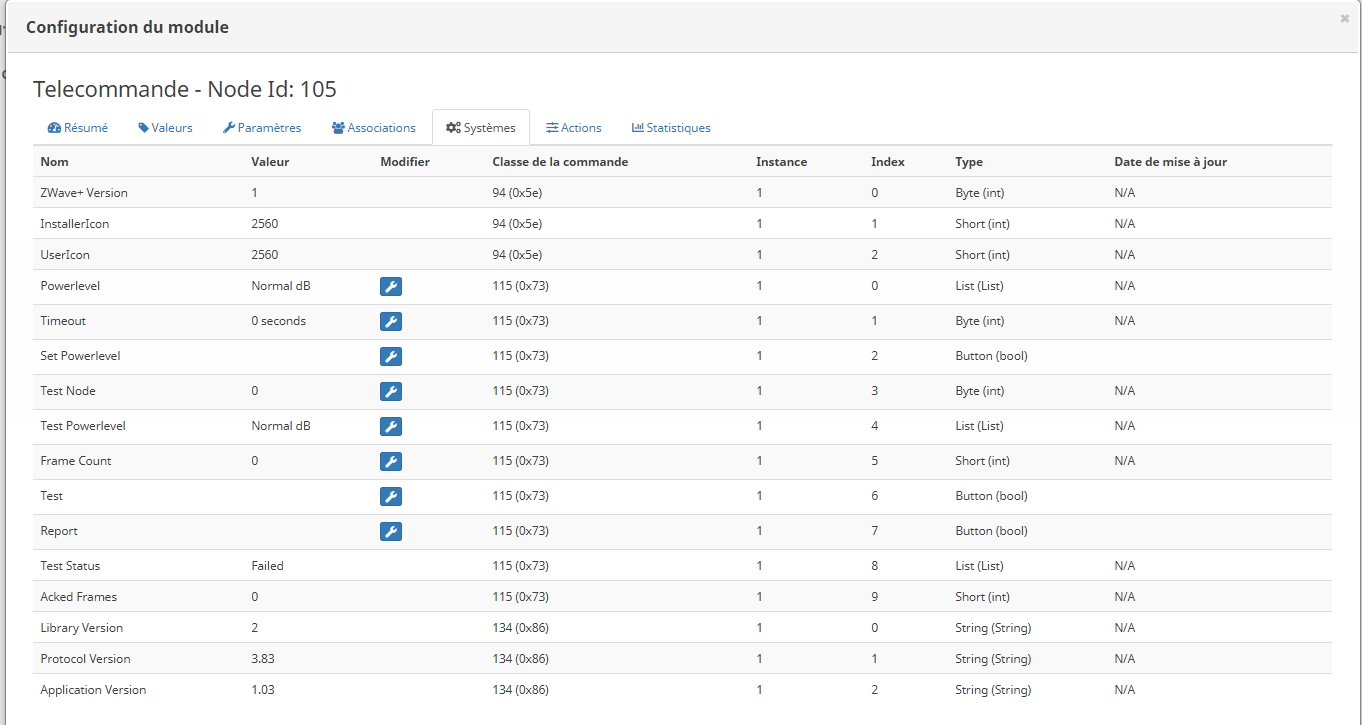This screenshot has width=1362, height=725.
Task: Switch to the Valeurs tab
Action: (x=165, y=128)
